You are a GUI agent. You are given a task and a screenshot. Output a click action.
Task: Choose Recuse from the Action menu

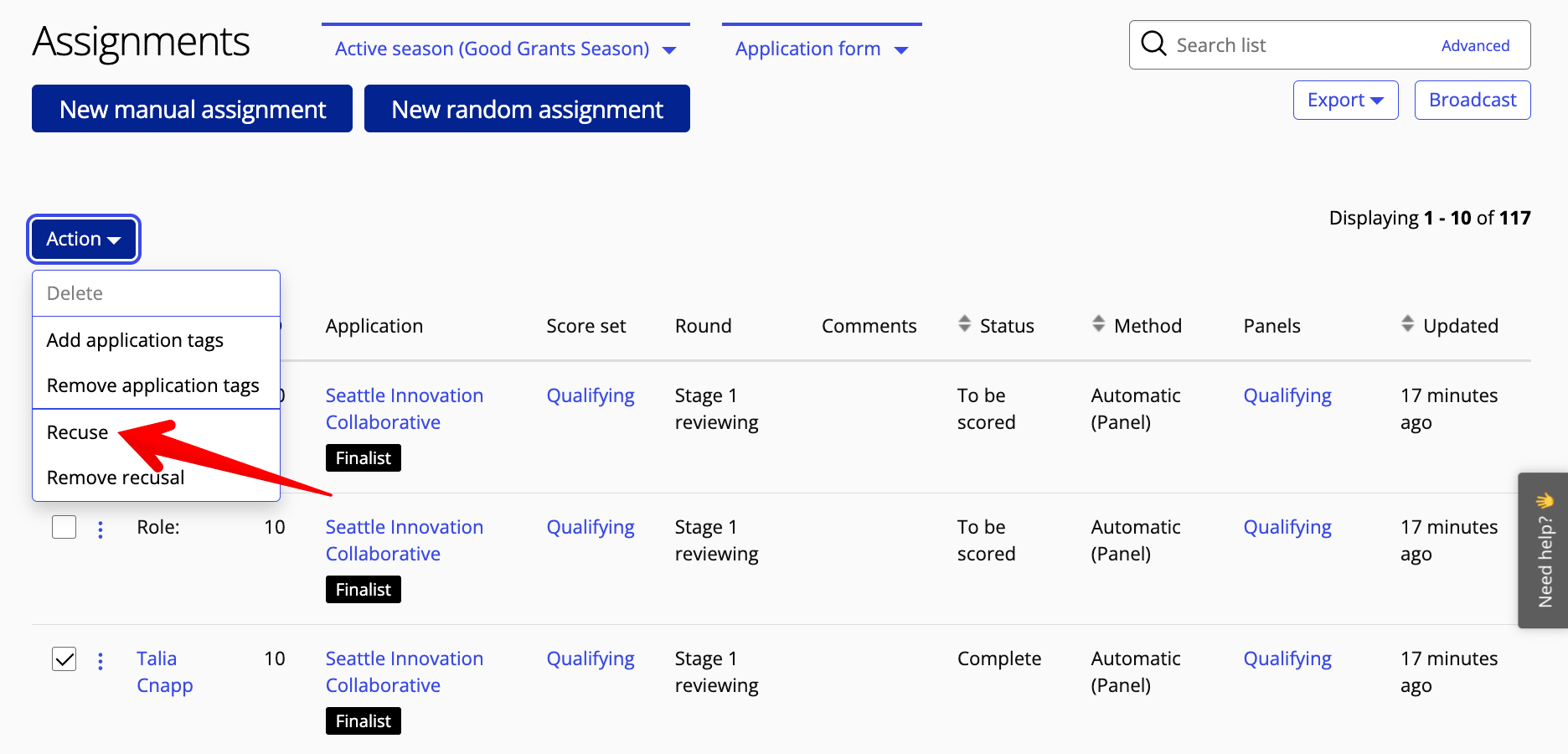(78, 432)
